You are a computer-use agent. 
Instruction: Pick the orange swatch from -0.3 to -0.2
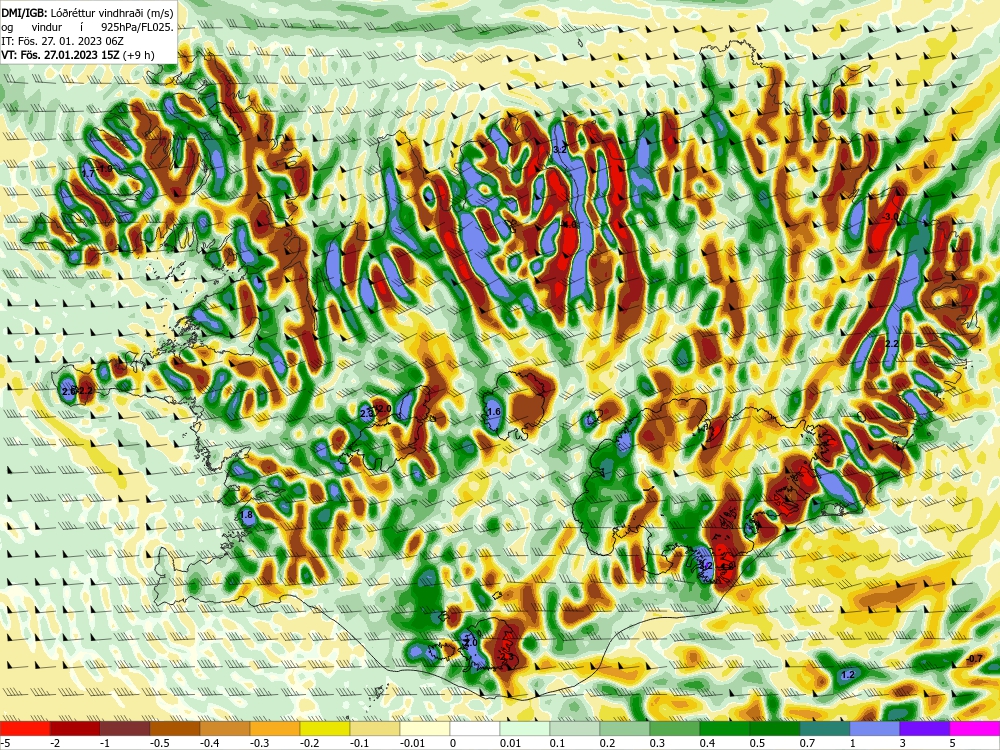275,729
